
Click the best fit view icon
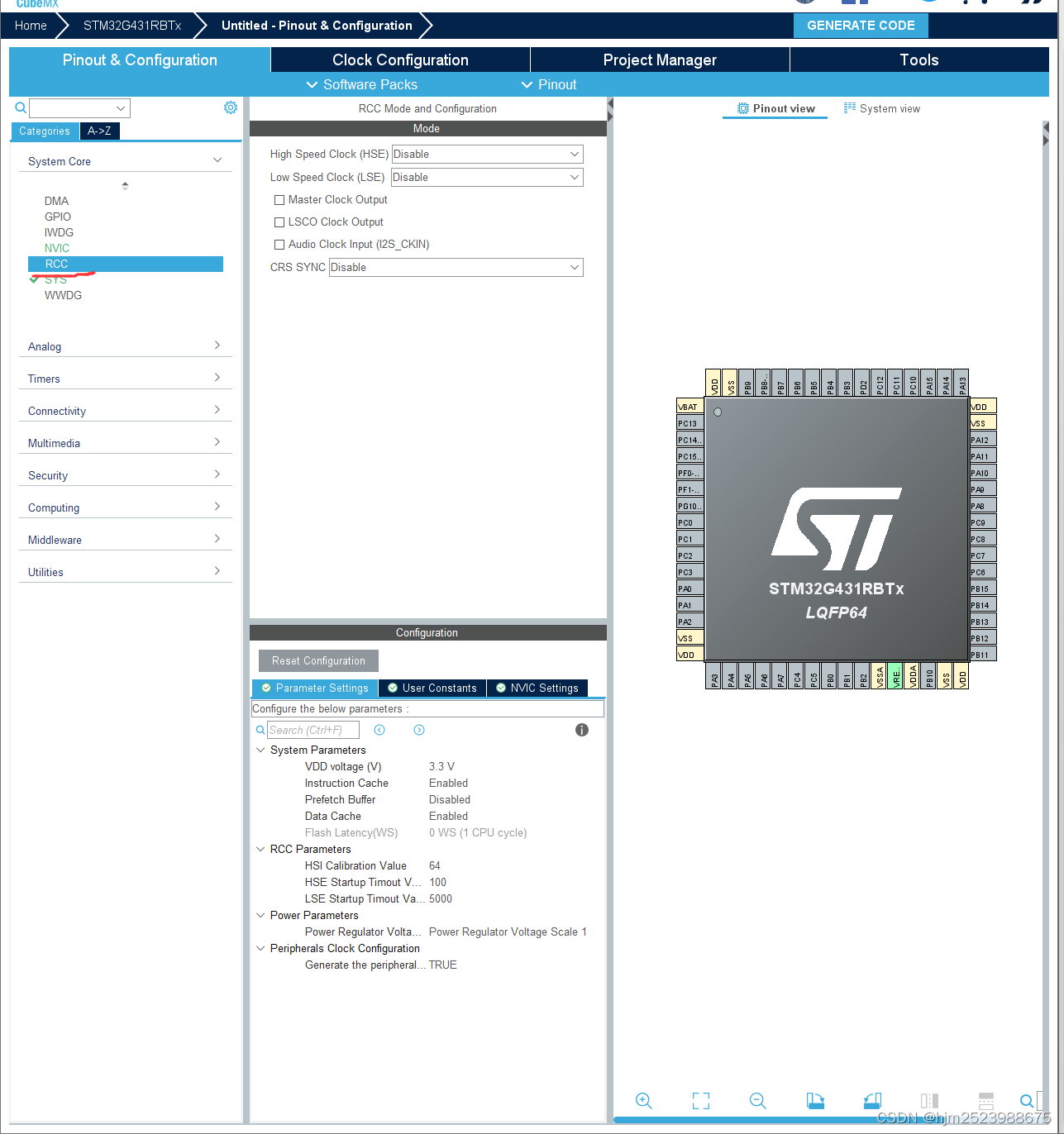pyautogui.click(x=700, y=1101)
